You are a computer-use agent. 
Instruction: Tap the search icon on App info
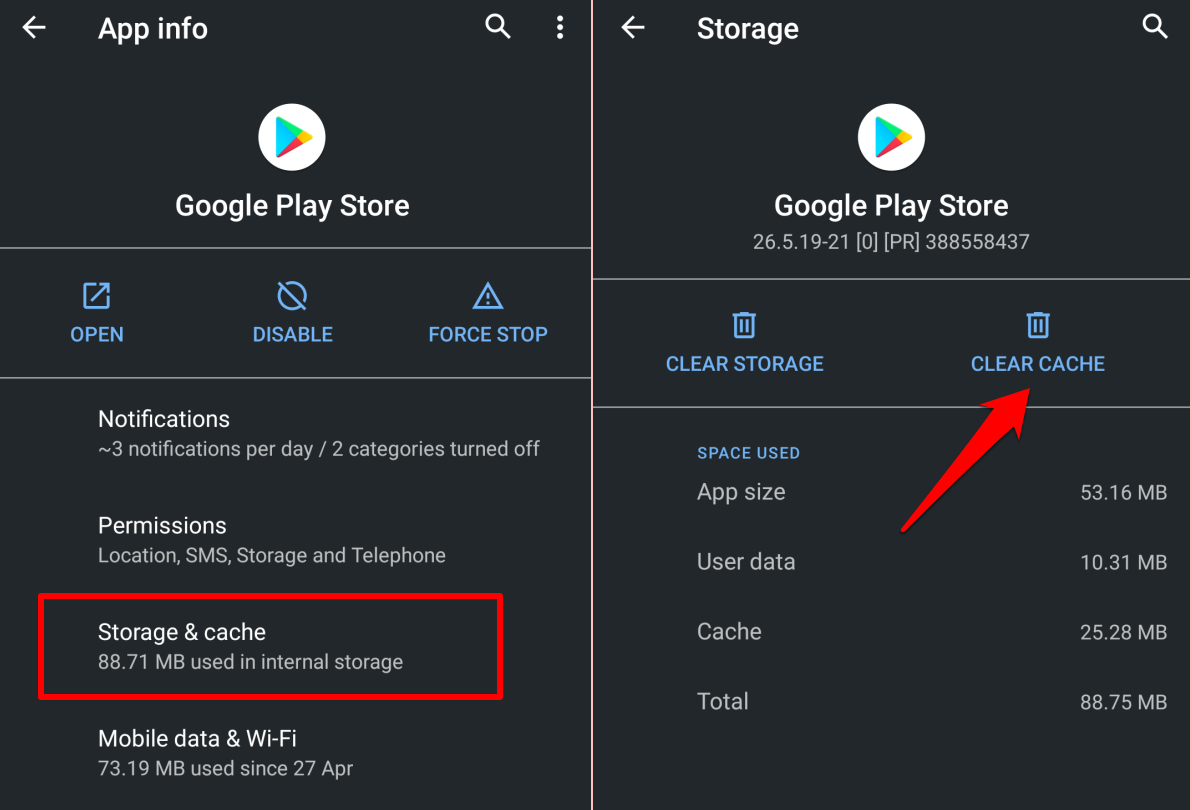(498, 27)
